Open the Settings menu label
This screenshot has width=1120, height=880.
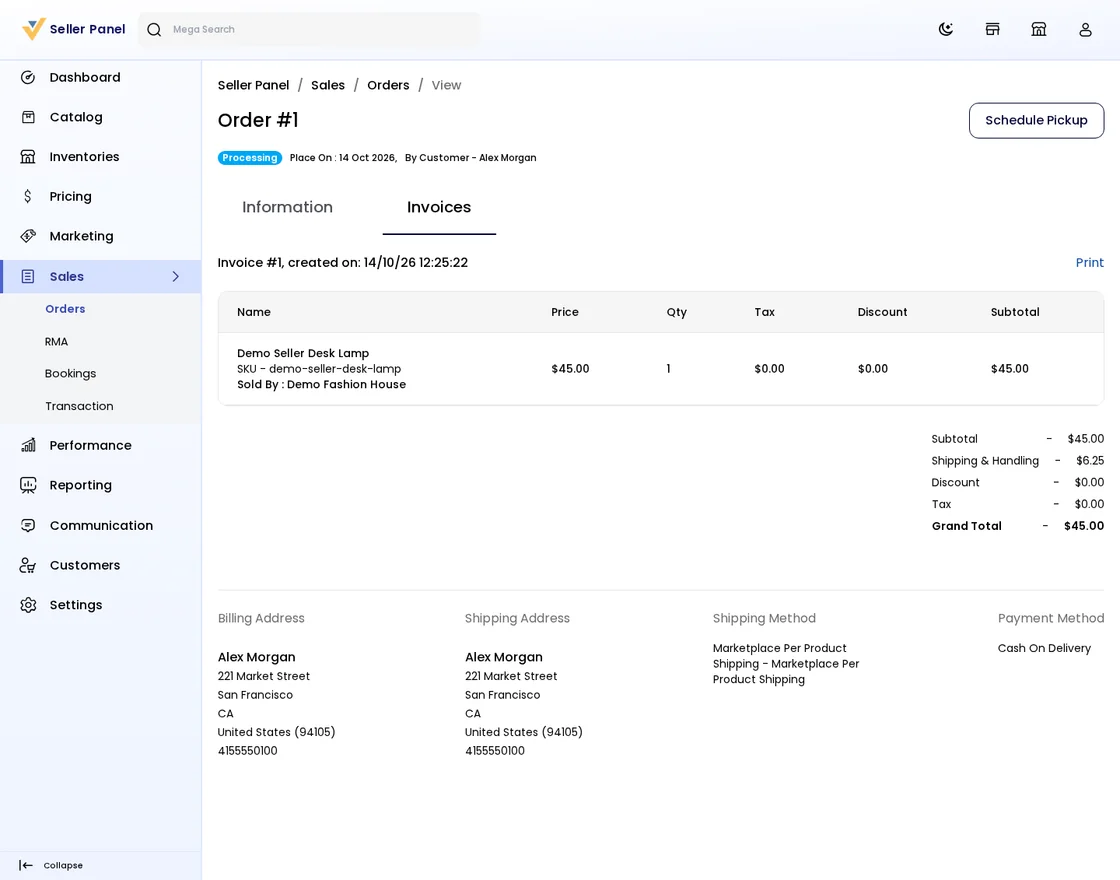[76, 605]
